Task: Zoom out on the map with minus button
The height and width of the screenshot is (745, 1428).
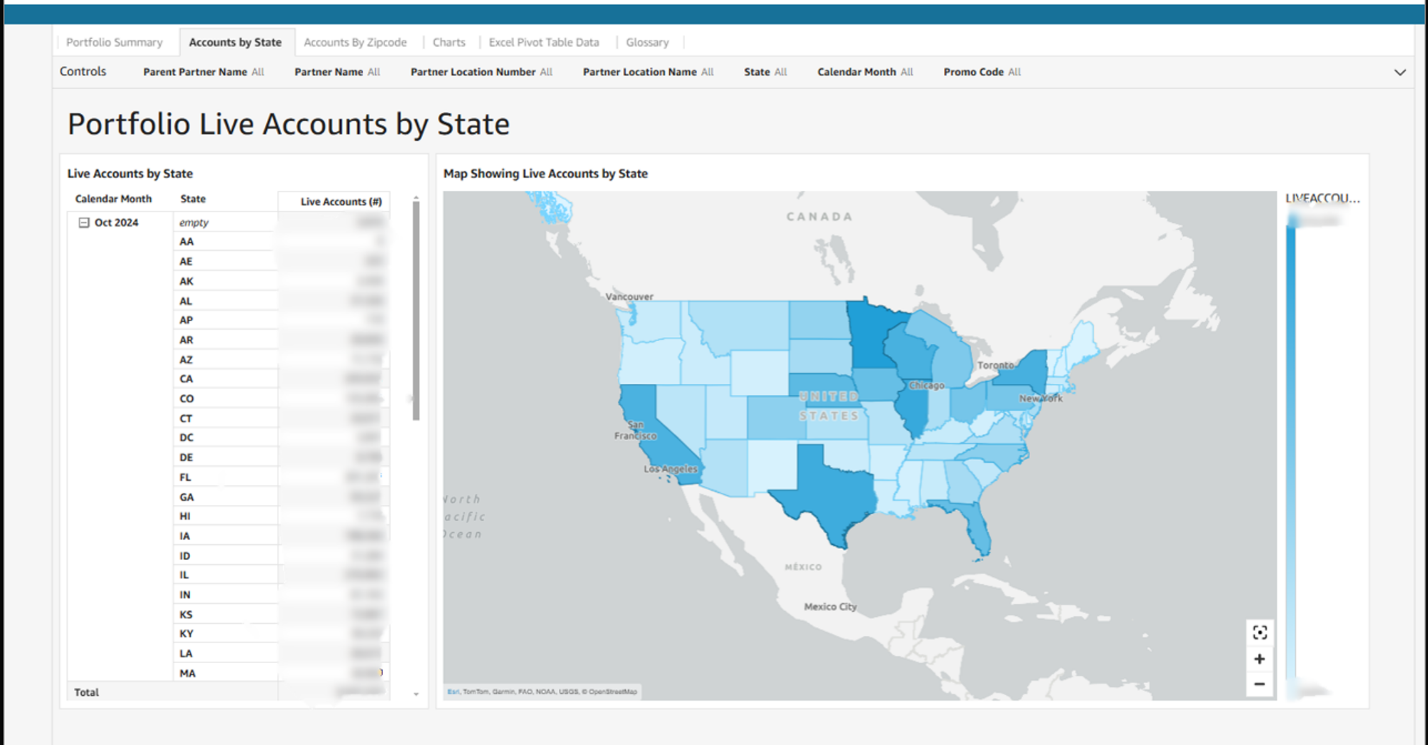Action: click(x=1259, y=684)
